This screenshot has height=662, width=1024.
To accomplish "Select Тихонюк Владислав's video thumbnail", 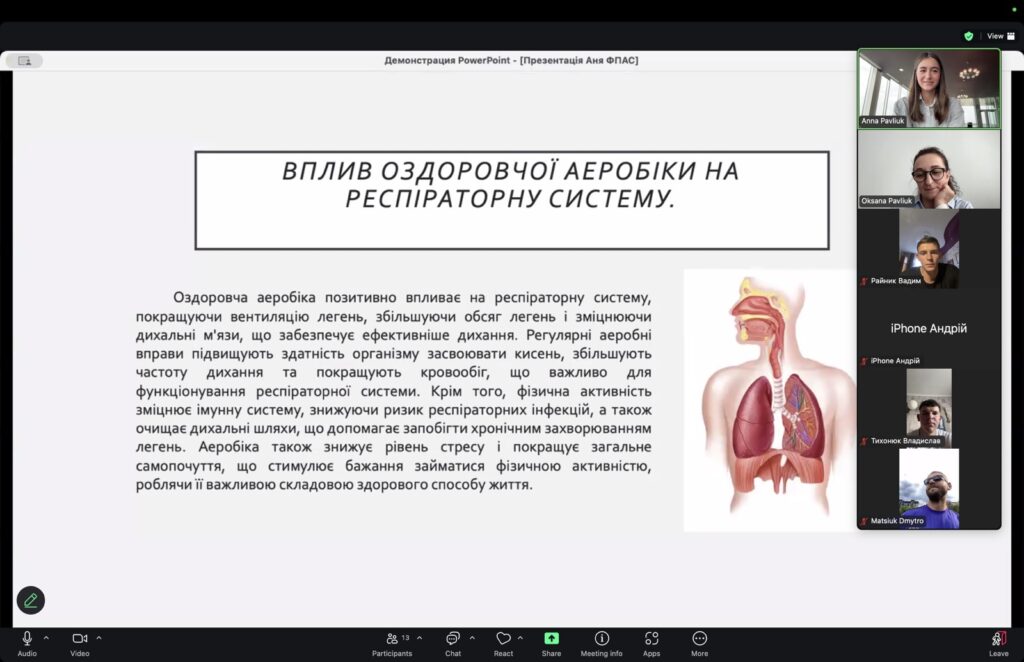I will tap(929, 409).
